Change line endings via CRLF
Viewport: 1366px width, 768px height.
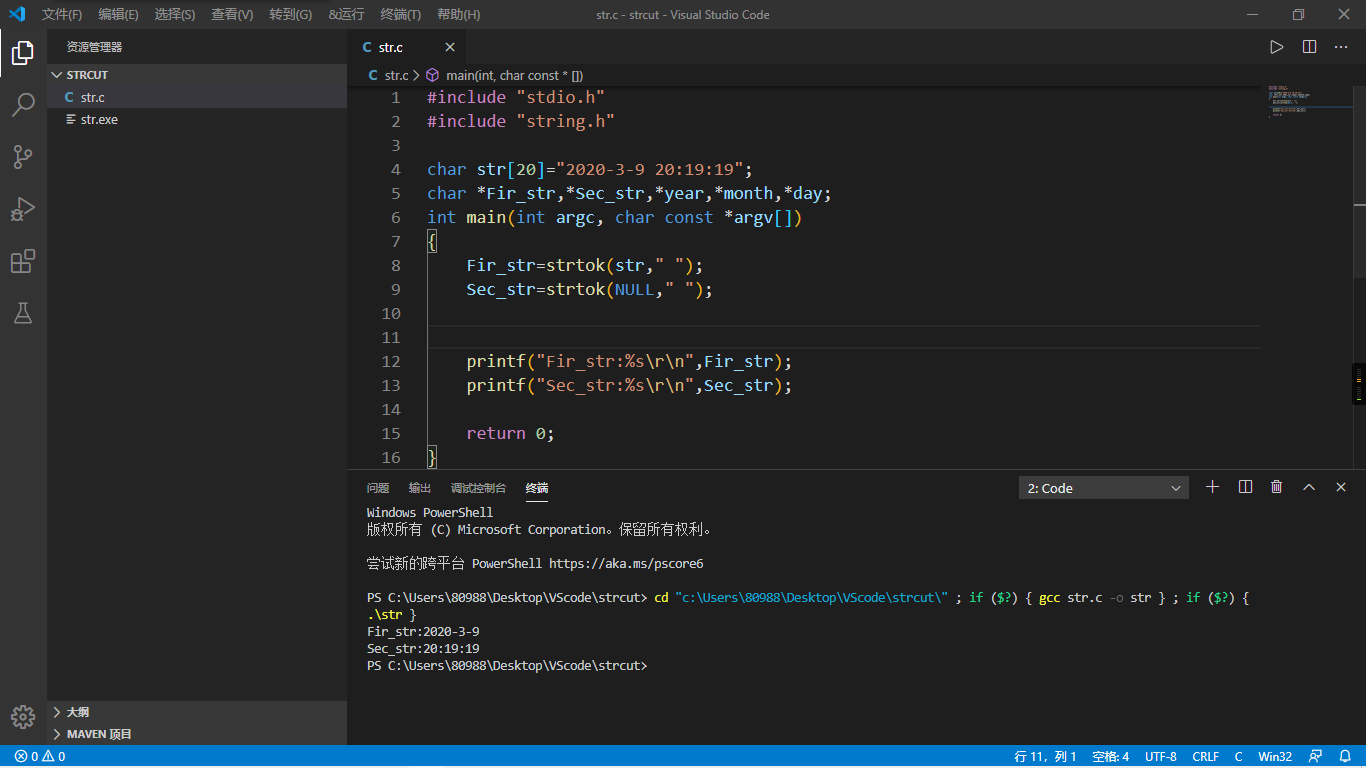pos(1205,757)
